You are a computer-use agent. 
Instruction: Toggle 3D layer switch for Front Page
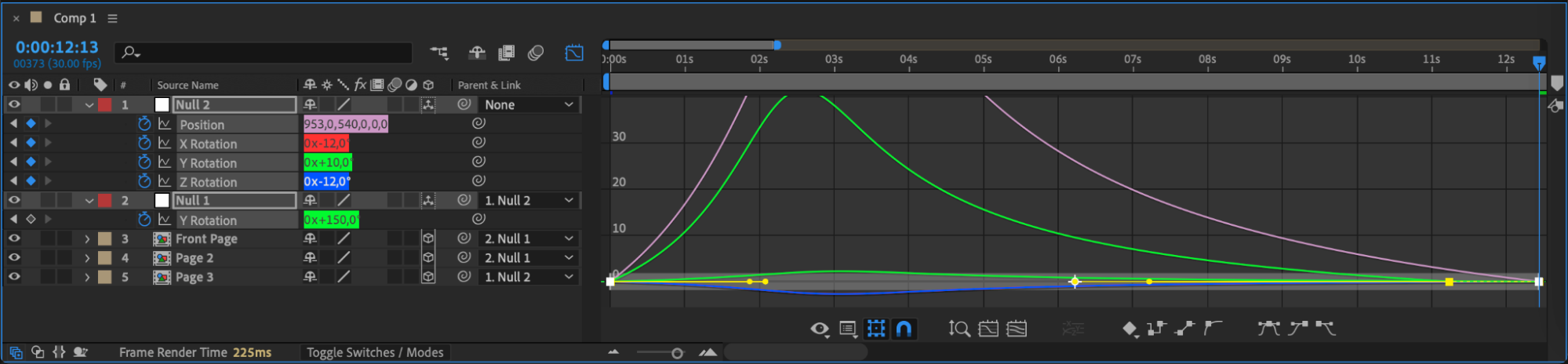pos(428,238)
